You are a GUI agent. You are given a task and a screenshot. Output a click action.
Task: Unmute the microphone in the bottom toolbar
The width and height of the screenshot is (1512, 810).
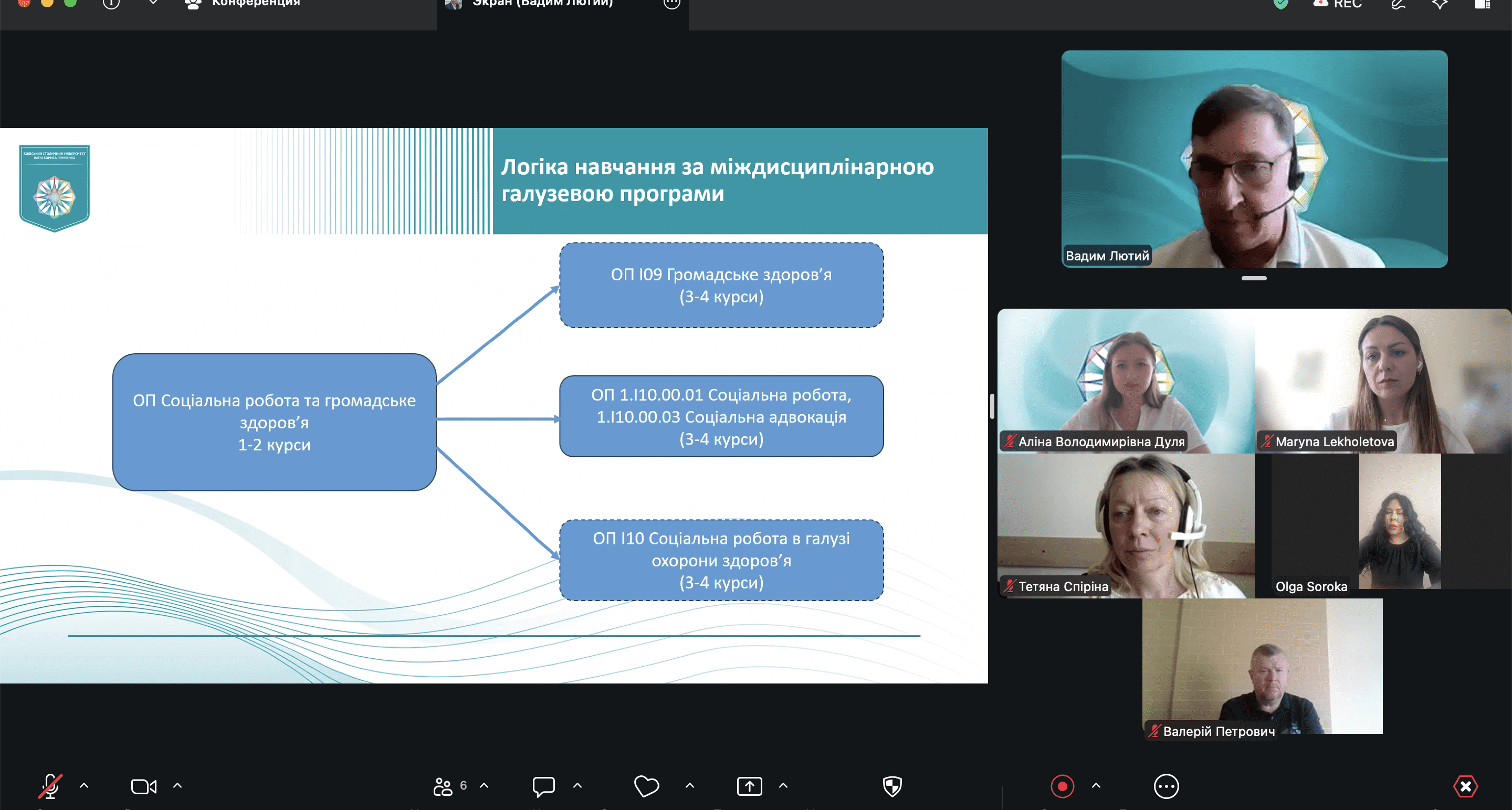(50, 786)
